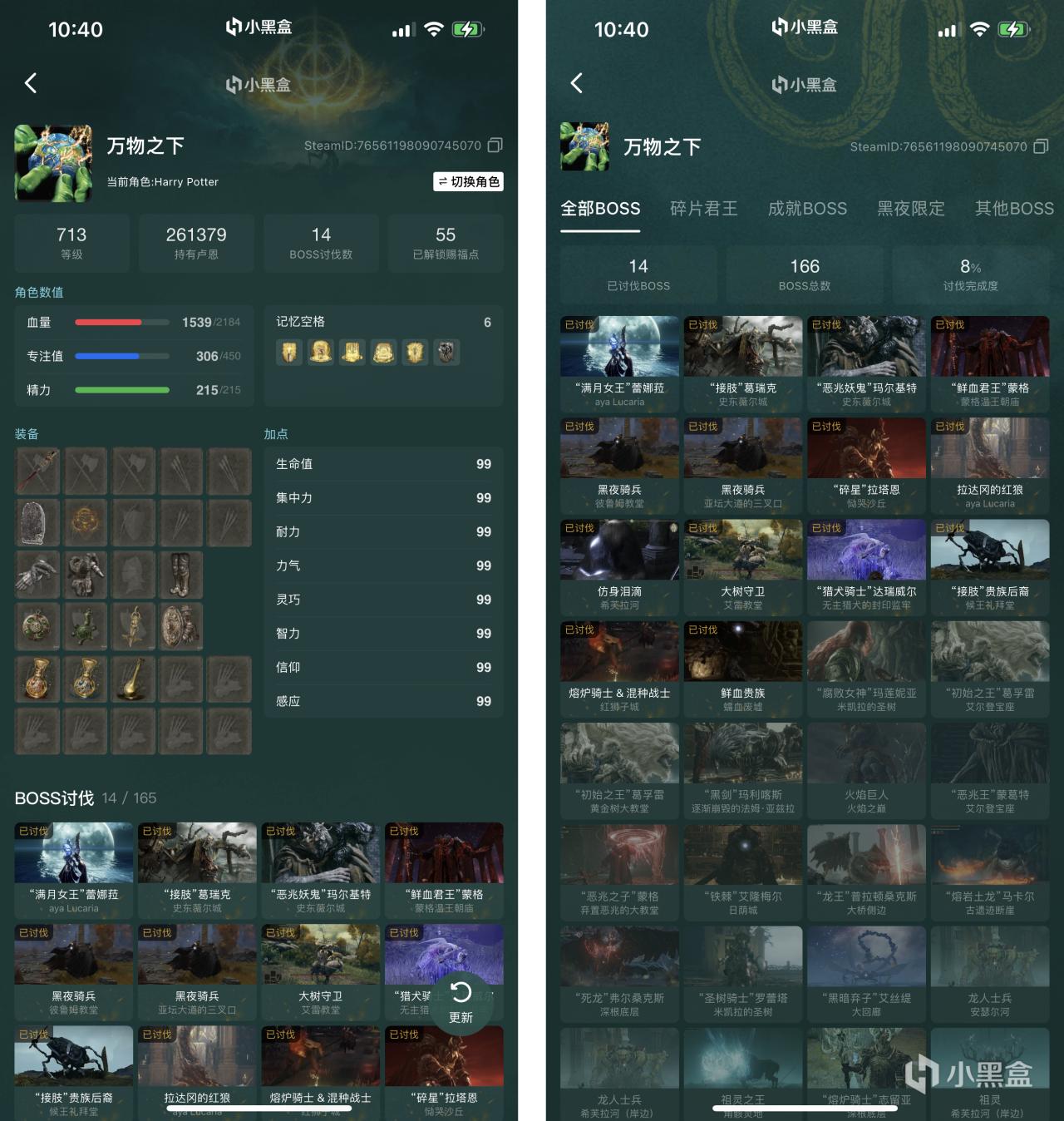The height and width of the screenshot is (1121, 1064).
Task: Switch to the 黑夜限定 tab
Action: coord(911,209)
